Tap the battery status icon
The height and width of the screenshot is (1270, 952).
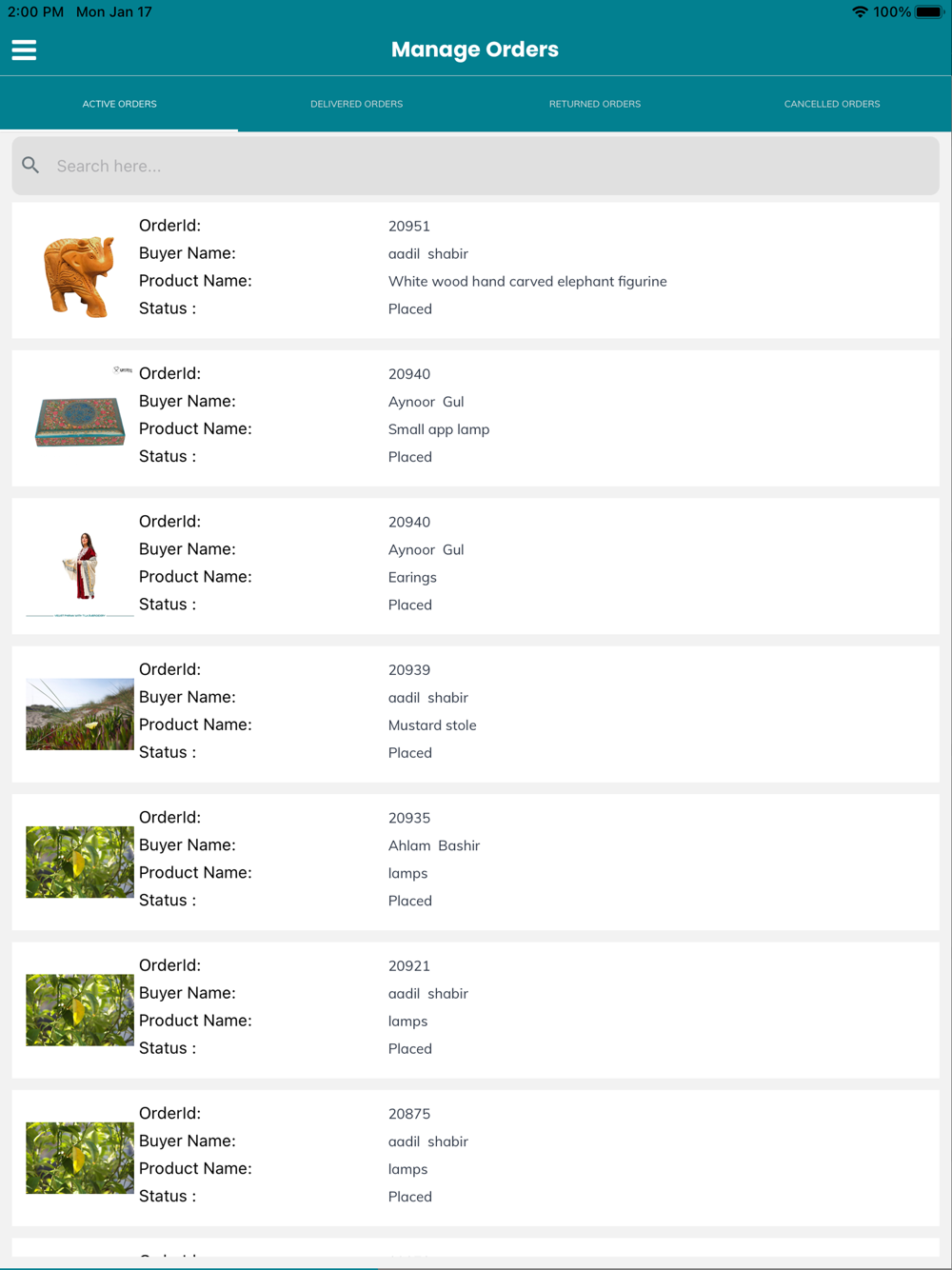[929, 12]
